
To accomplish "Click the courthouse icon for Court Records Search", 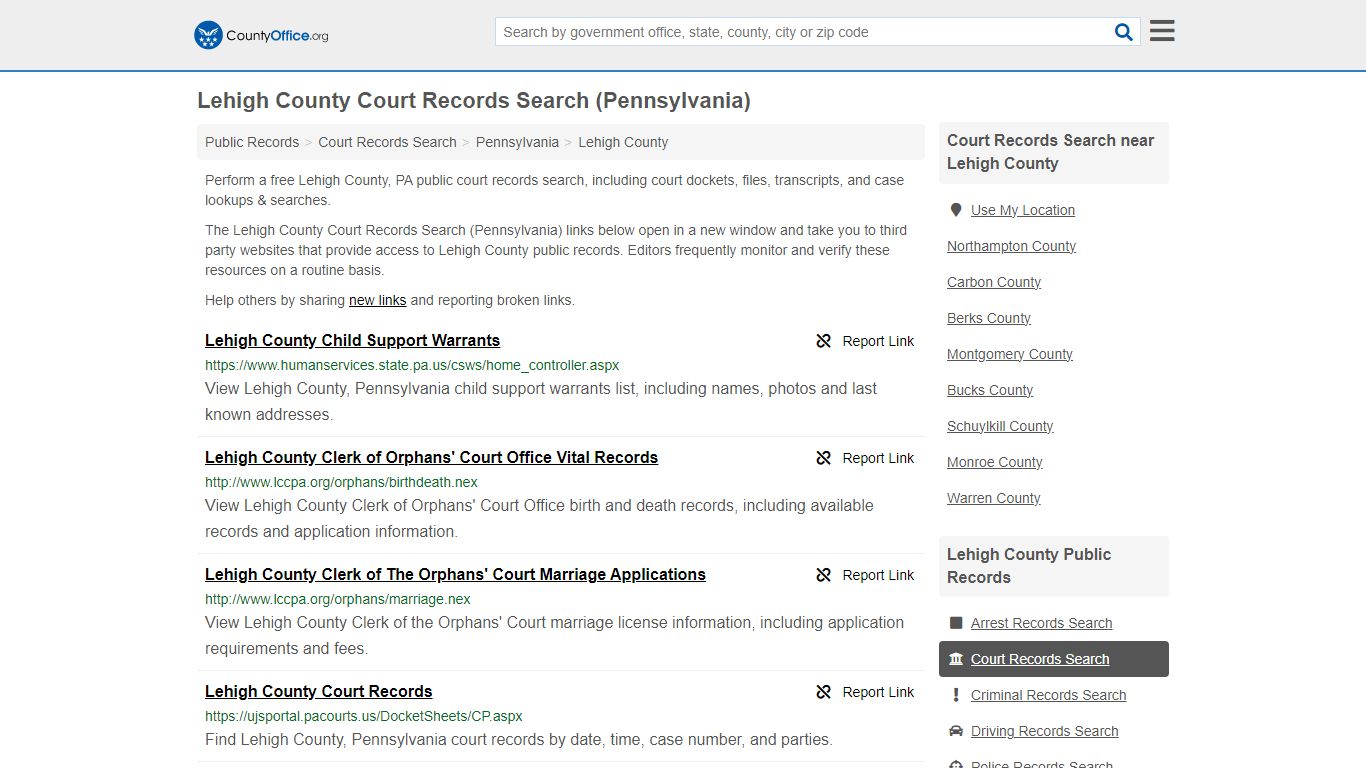I will click(956, 659).
